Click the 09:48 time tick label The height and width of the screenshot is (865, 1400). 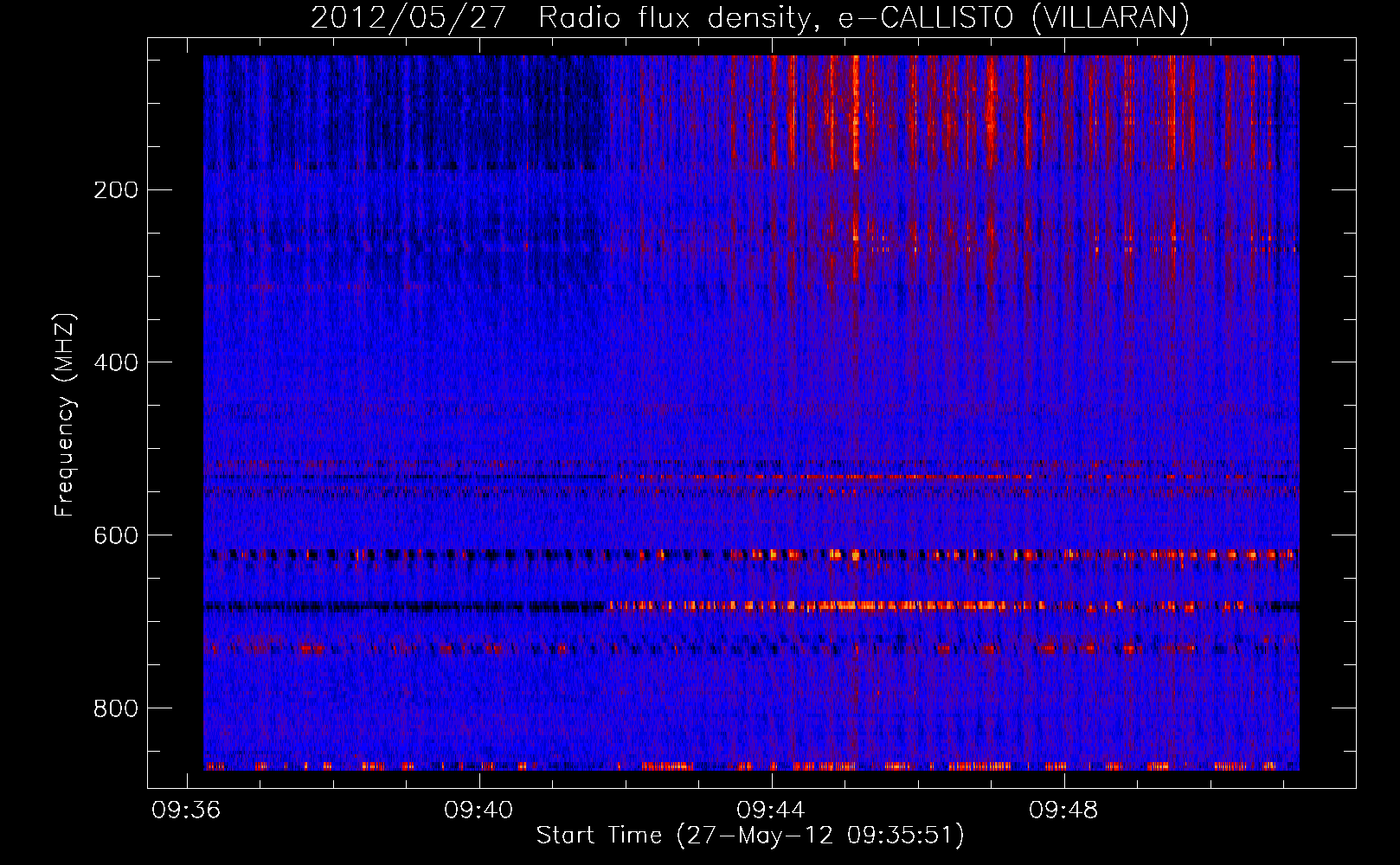(x=1063, y=811)
